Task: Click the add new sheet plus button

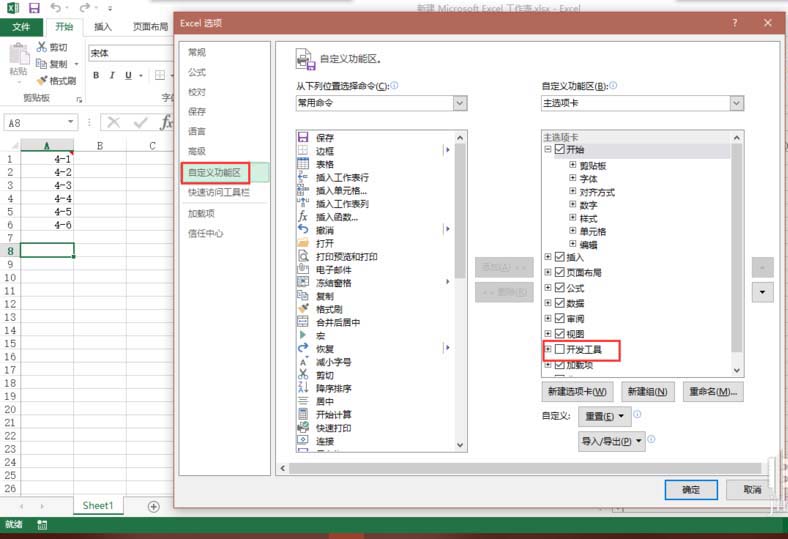Action: 154,506
